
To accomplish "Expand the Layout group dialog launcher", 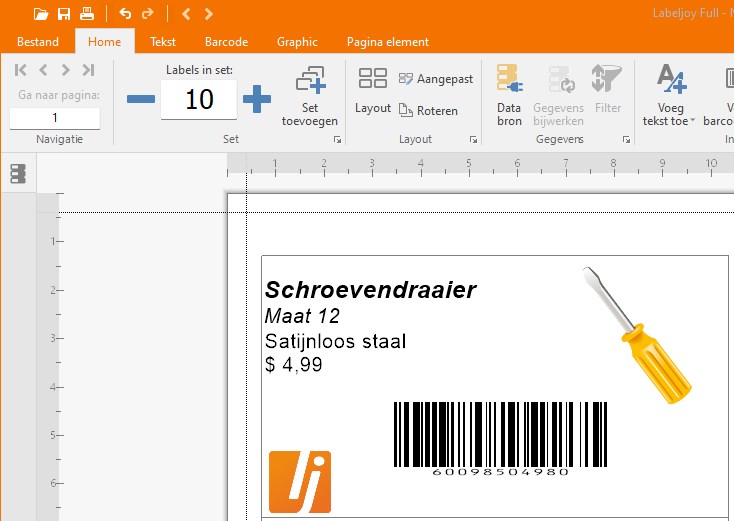I will point(473,139).
